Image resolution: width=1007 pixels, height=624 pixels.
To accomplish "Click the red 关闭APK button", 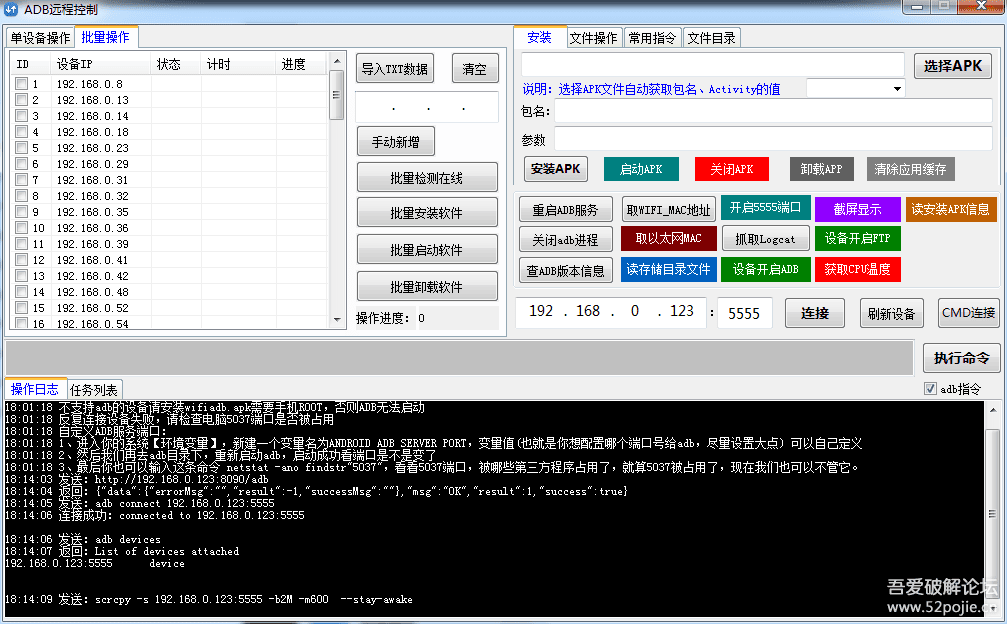I will pyautogui.click(x=731, y=169).
